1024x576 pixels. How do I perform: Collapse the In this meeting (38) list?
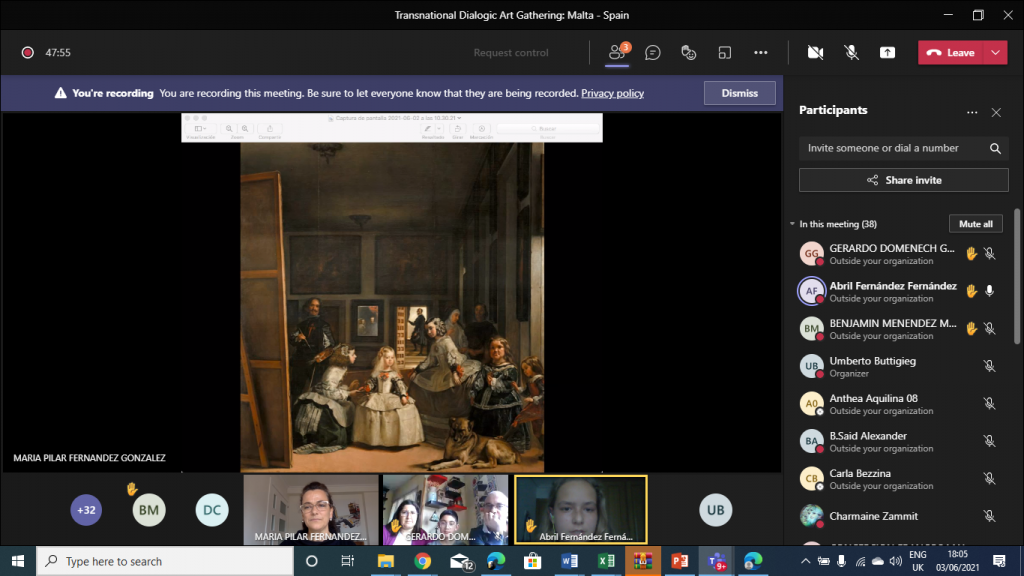pyautogui.click(x=793, y=224)
